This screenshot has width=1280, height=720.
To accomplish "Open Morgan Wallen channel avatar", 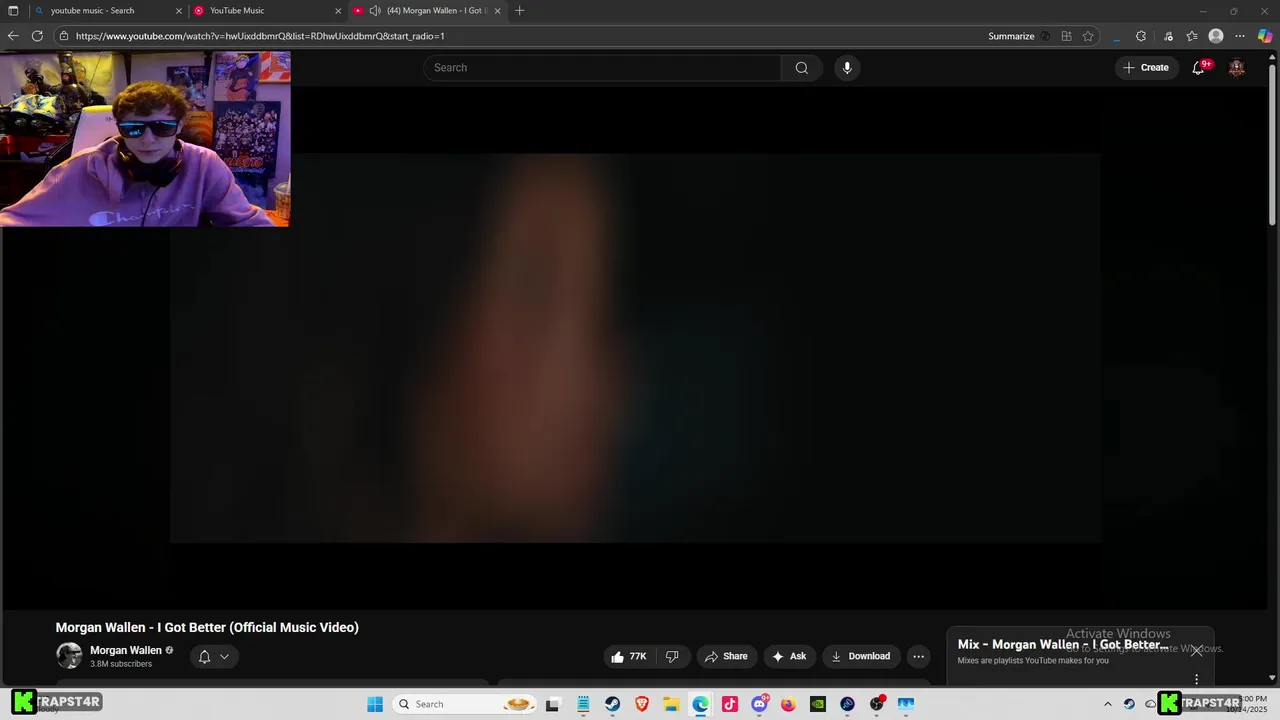I will [69, 656].
